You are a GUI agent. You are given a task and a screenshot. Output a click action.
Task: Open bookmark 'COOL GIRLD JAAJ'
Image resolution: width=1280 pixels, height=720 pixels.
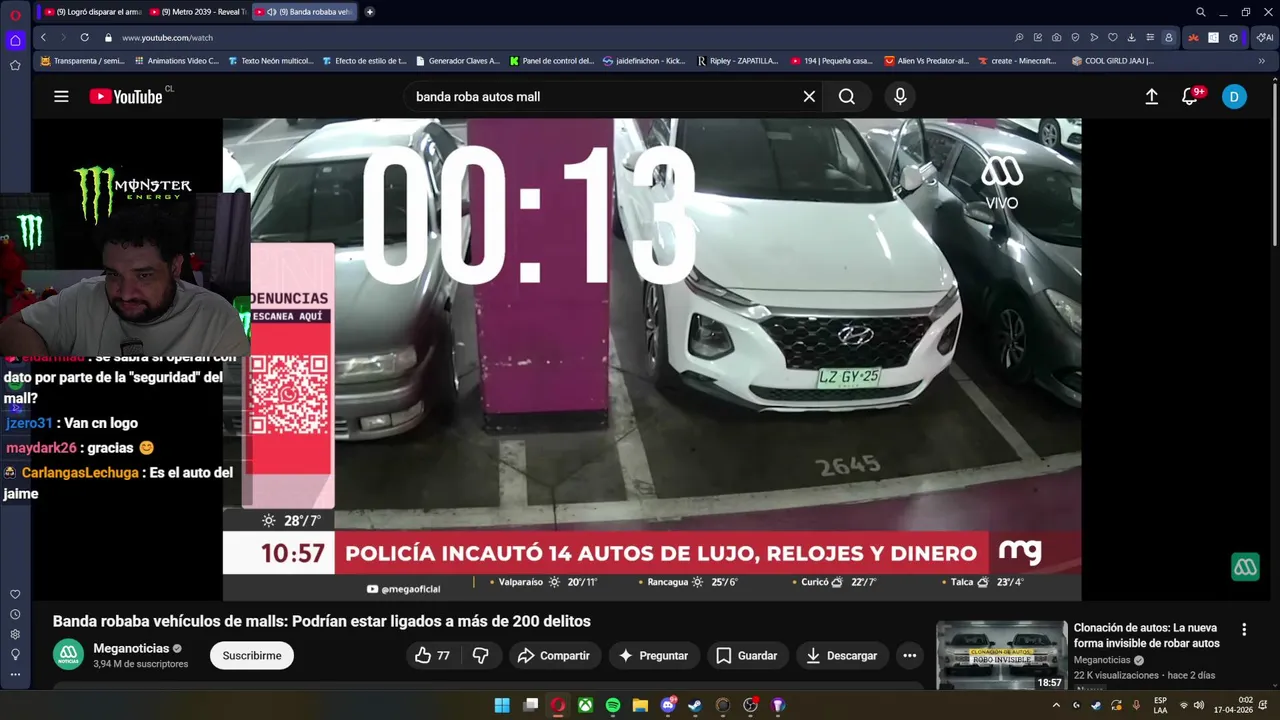(1112, 60)
